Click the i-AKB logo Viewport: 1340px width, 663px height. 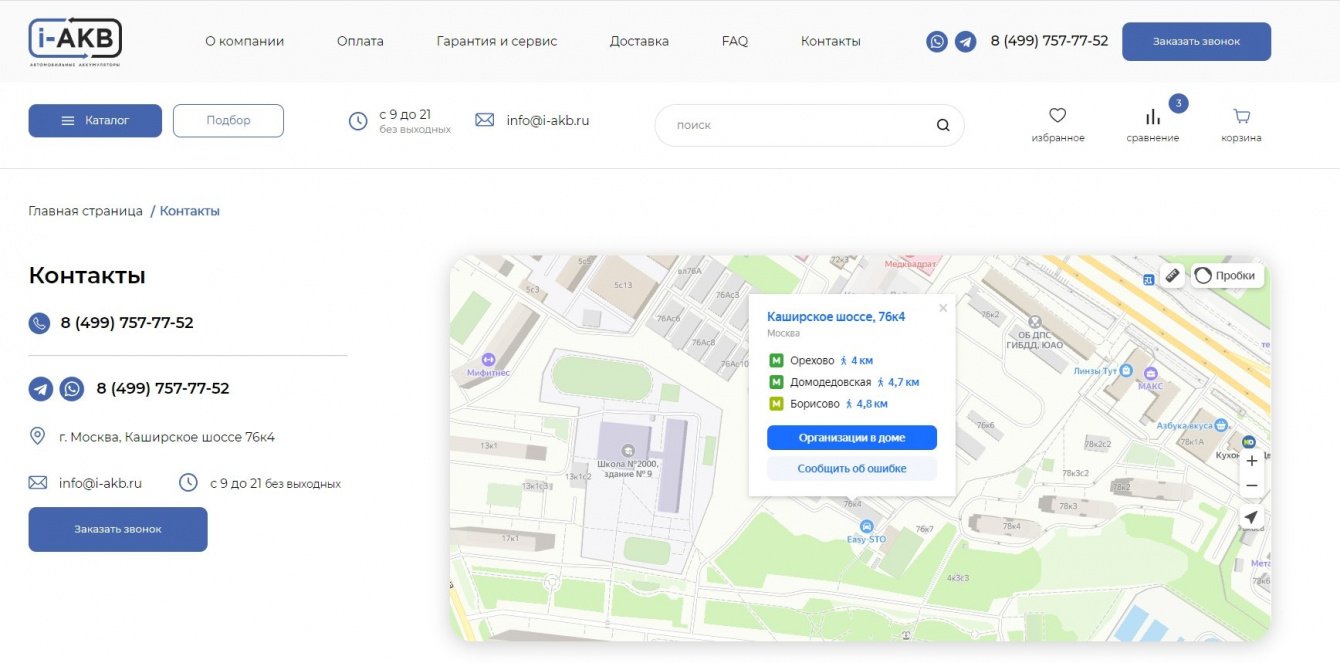(75, 42)
